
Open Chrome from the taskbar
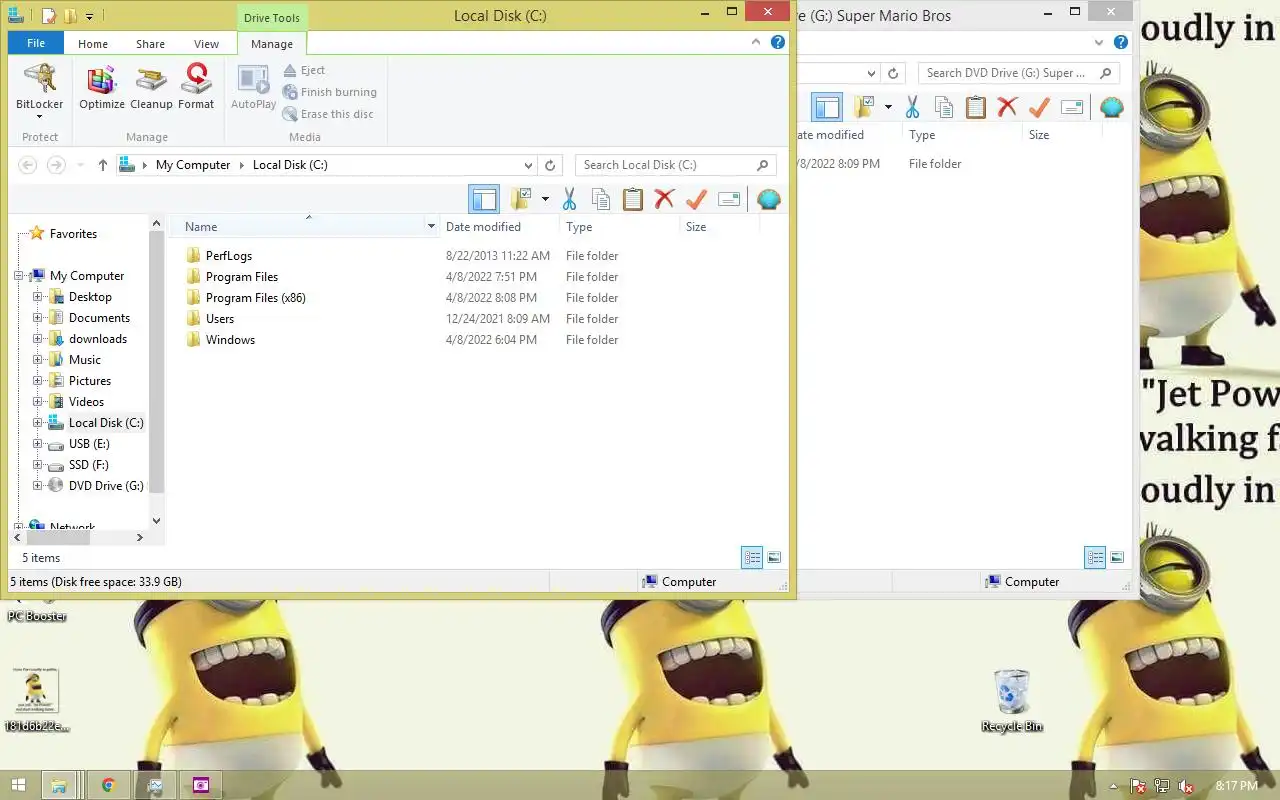click(x=108, y=785)
